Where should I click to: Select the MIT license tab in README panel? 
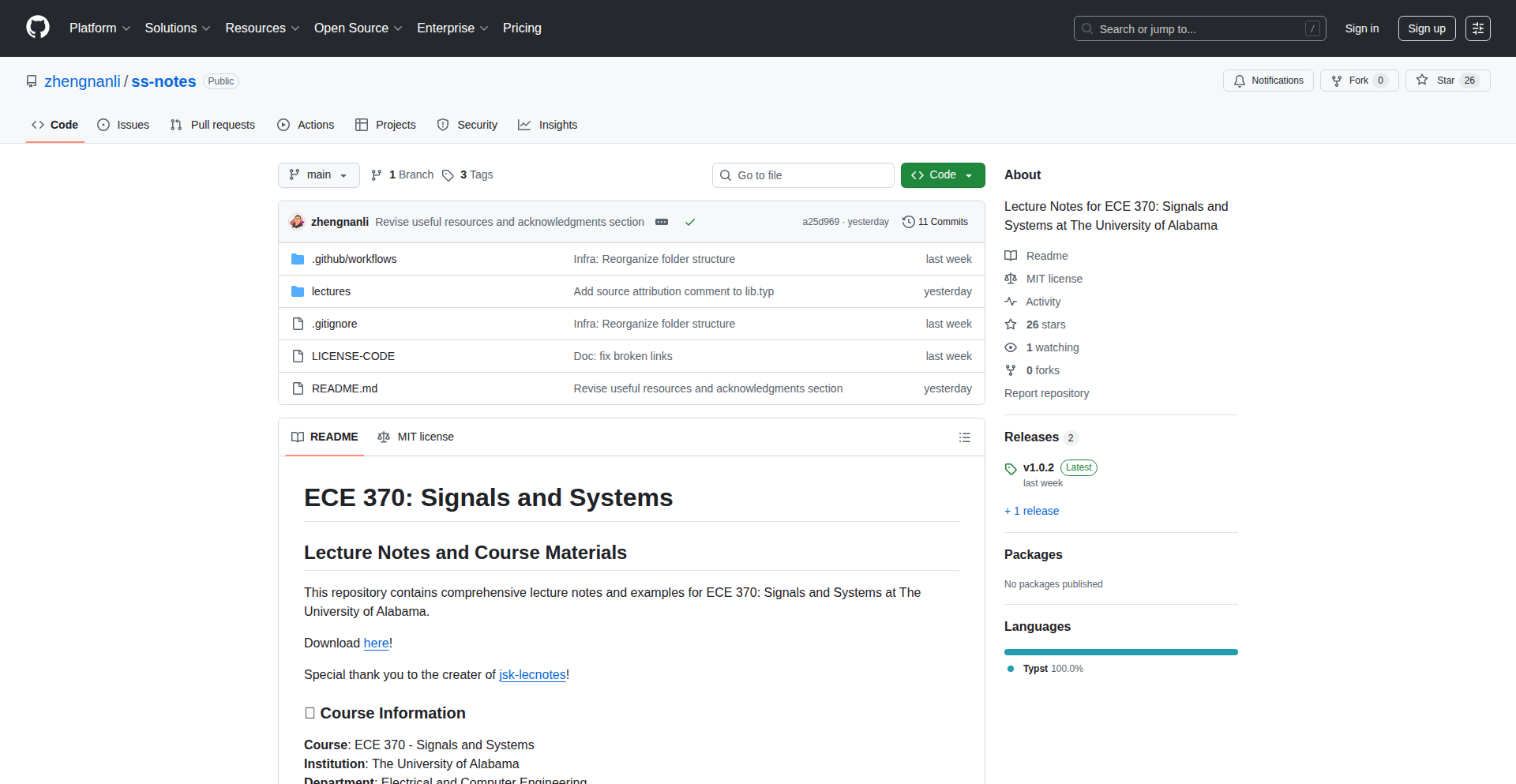pos(416,437)
